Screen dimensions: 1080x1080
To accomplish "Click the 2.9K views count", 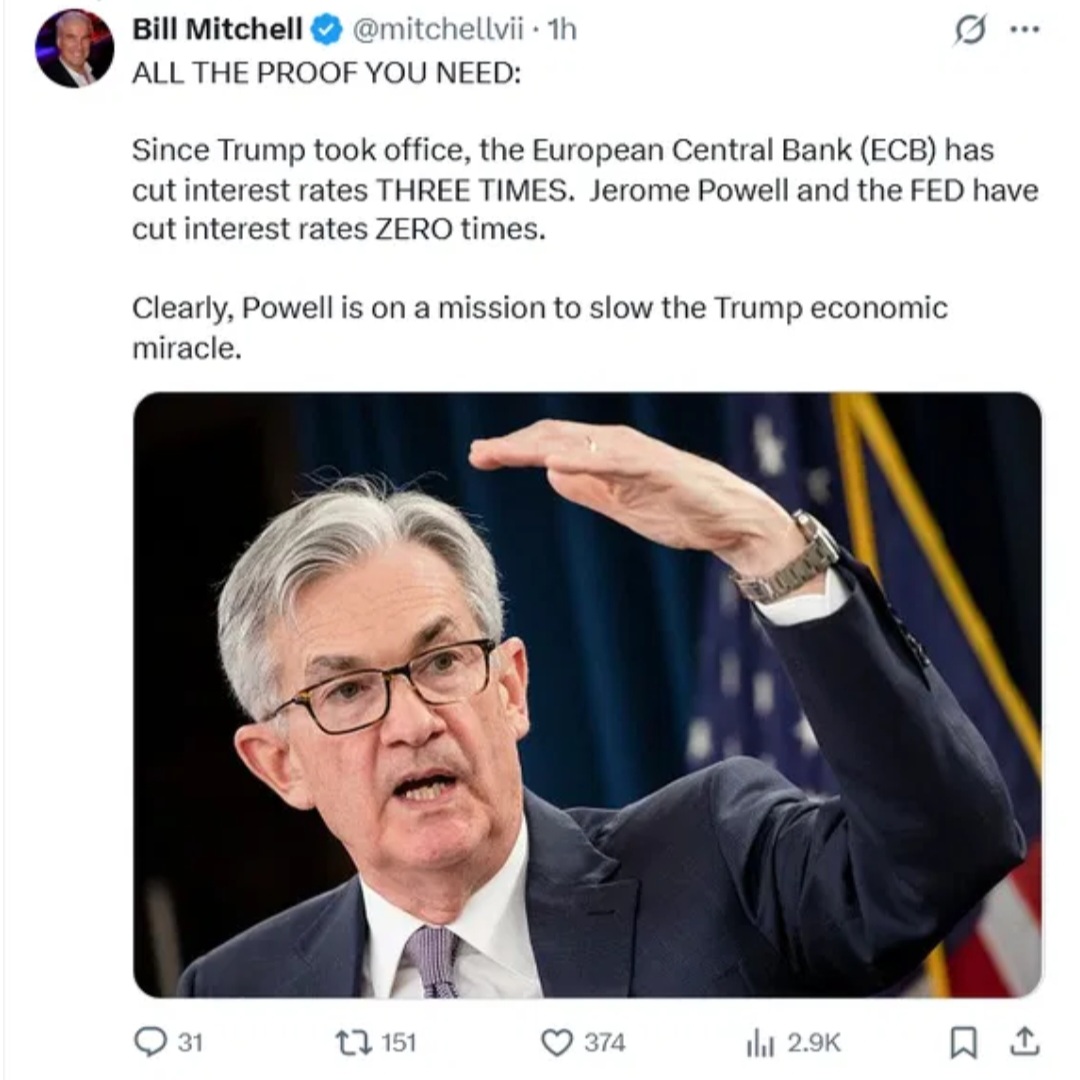I will click(813, 1042).
